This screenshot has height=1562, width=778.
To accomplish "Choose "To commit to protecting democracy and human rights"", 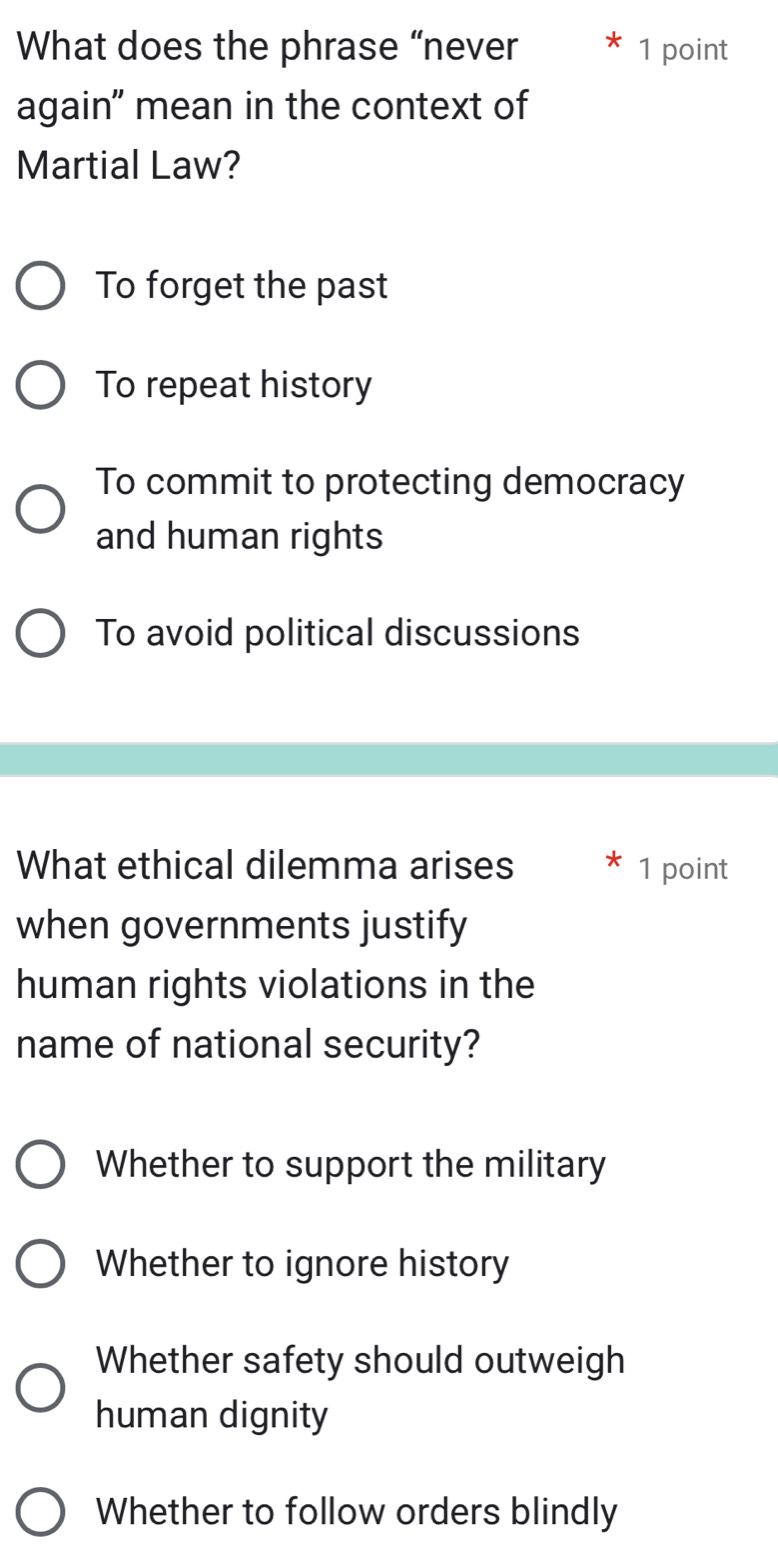I will tap(40, 509).
